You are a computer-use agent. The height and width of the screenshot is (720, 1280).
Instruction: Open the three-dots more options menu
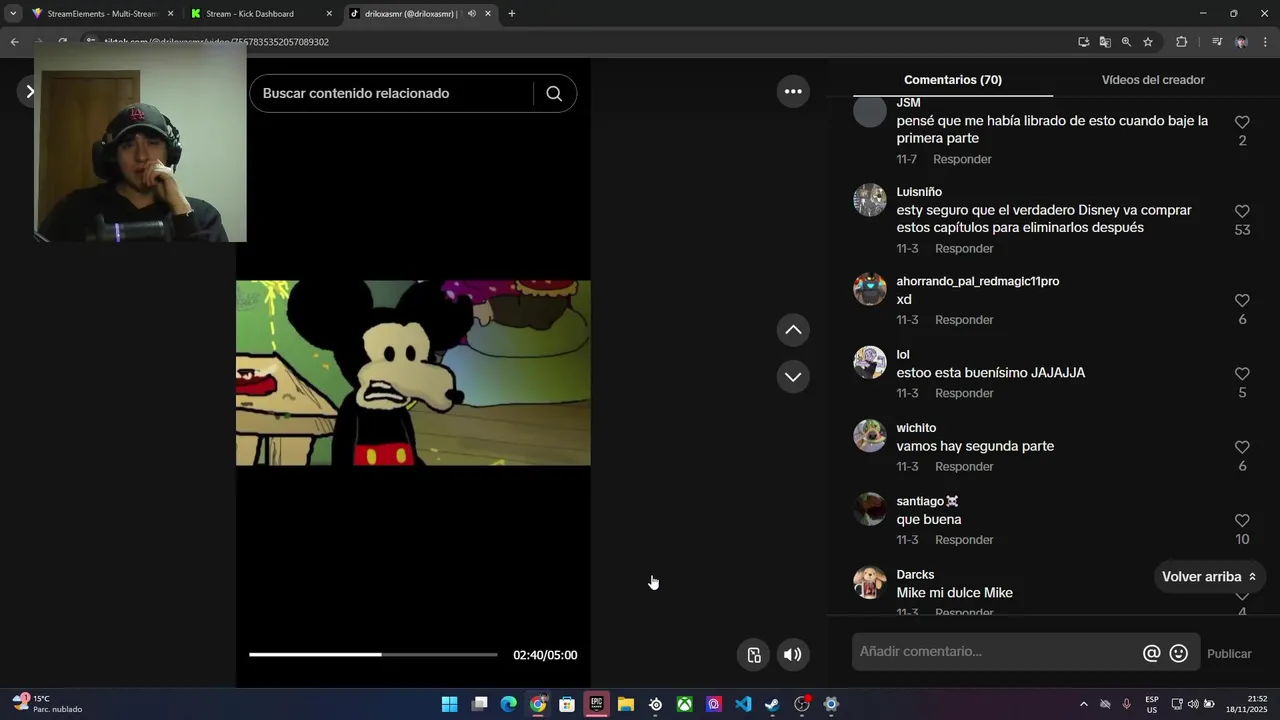793,91
